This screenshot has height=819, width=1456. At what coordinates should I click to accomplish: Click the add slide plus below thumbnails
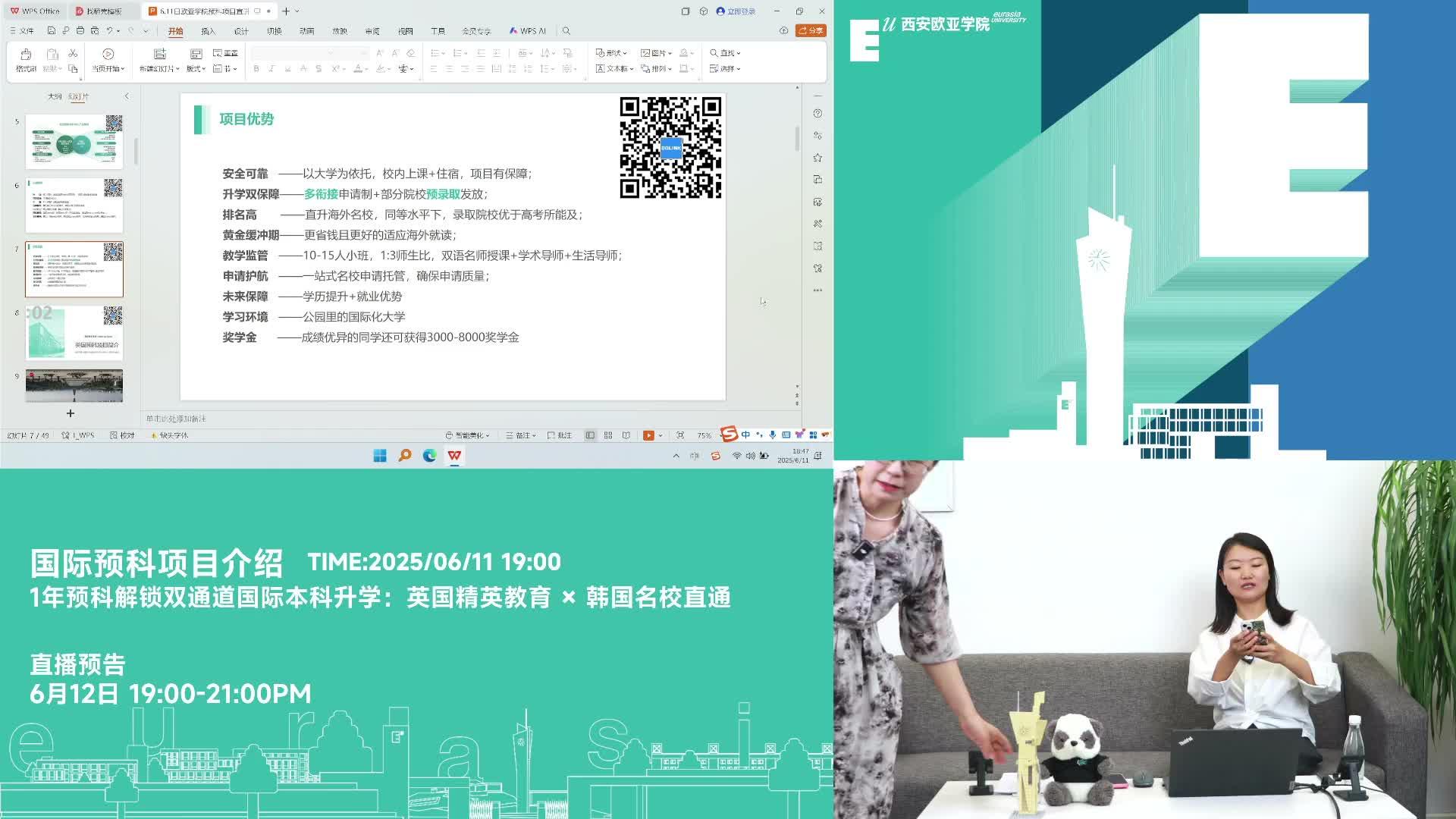71,413
